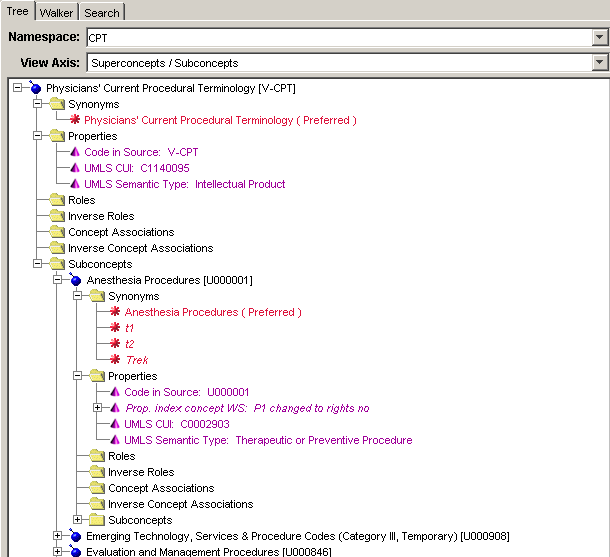
Task: Expand Evaluation and Management Procedures node
Action: pyautogui.click(x=57, y=551)
